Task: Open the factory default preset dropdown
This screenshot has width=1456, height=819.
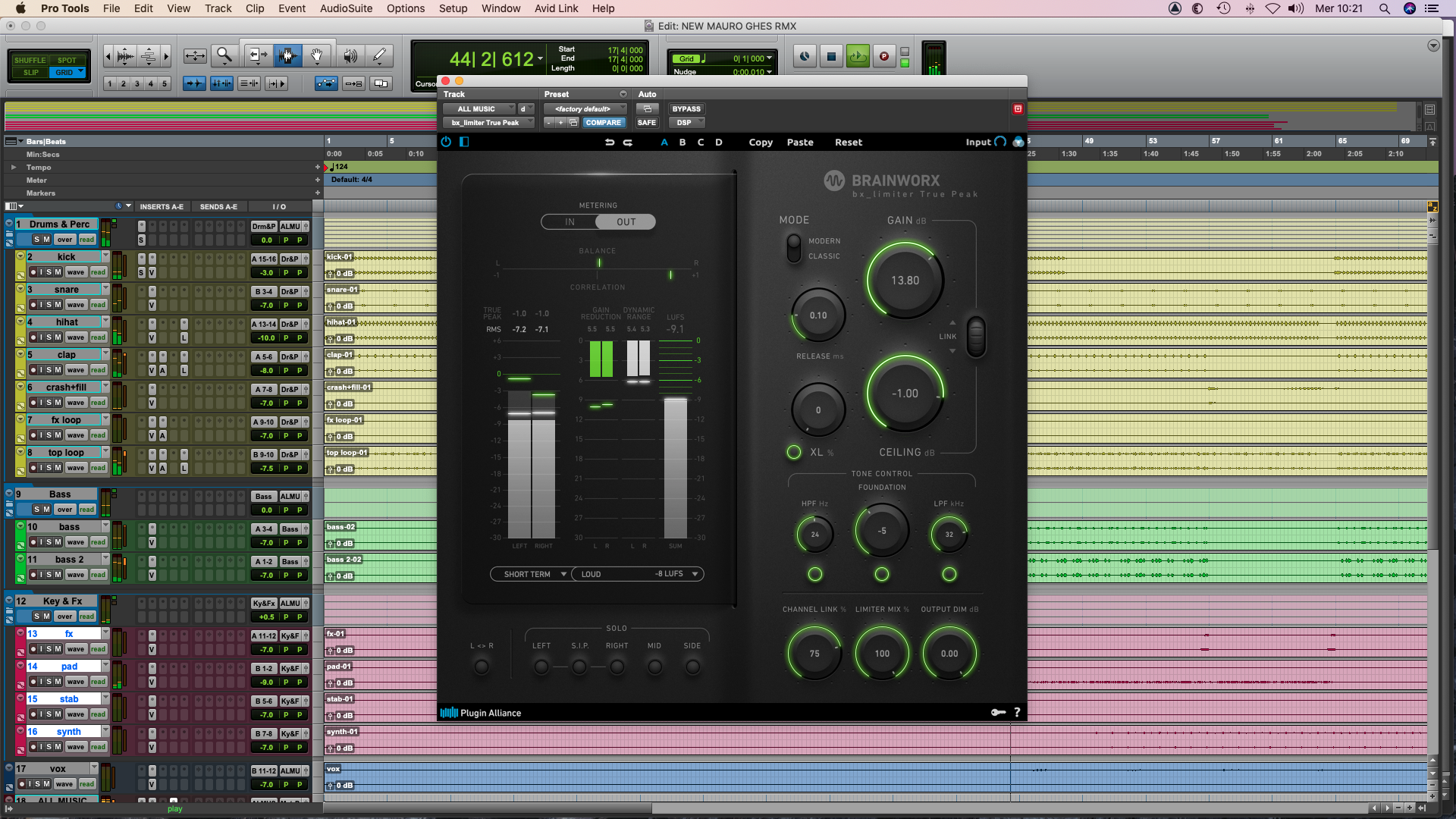Action: (x=585, y=109)
